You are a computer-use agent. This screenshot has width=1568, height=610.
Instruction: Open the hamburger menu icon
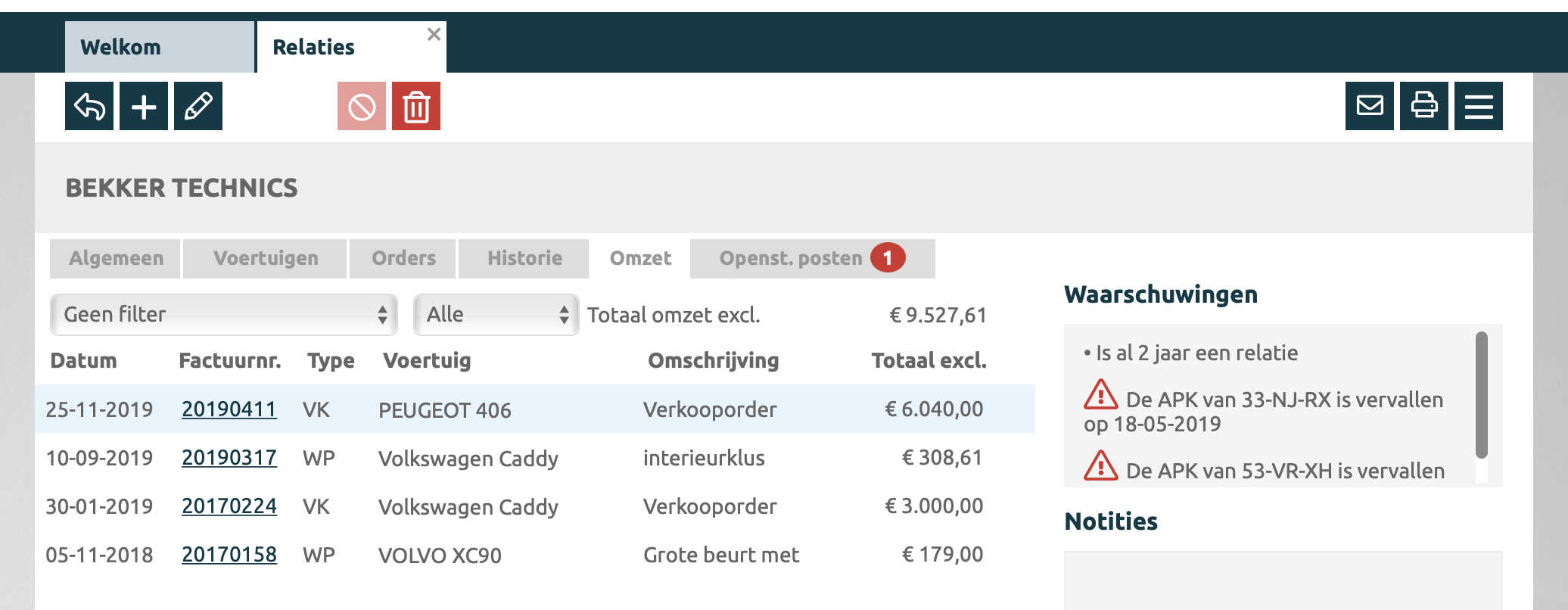(x=1479, y=106)
